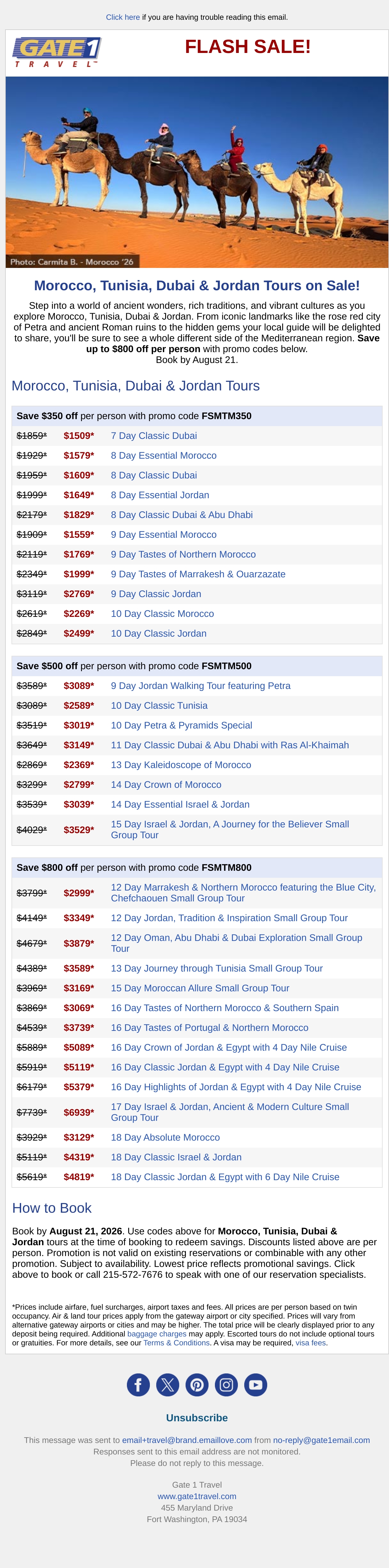
Task: Open 9 Day Tastes of Northern Morocco
Action: (x=183, y=555)
